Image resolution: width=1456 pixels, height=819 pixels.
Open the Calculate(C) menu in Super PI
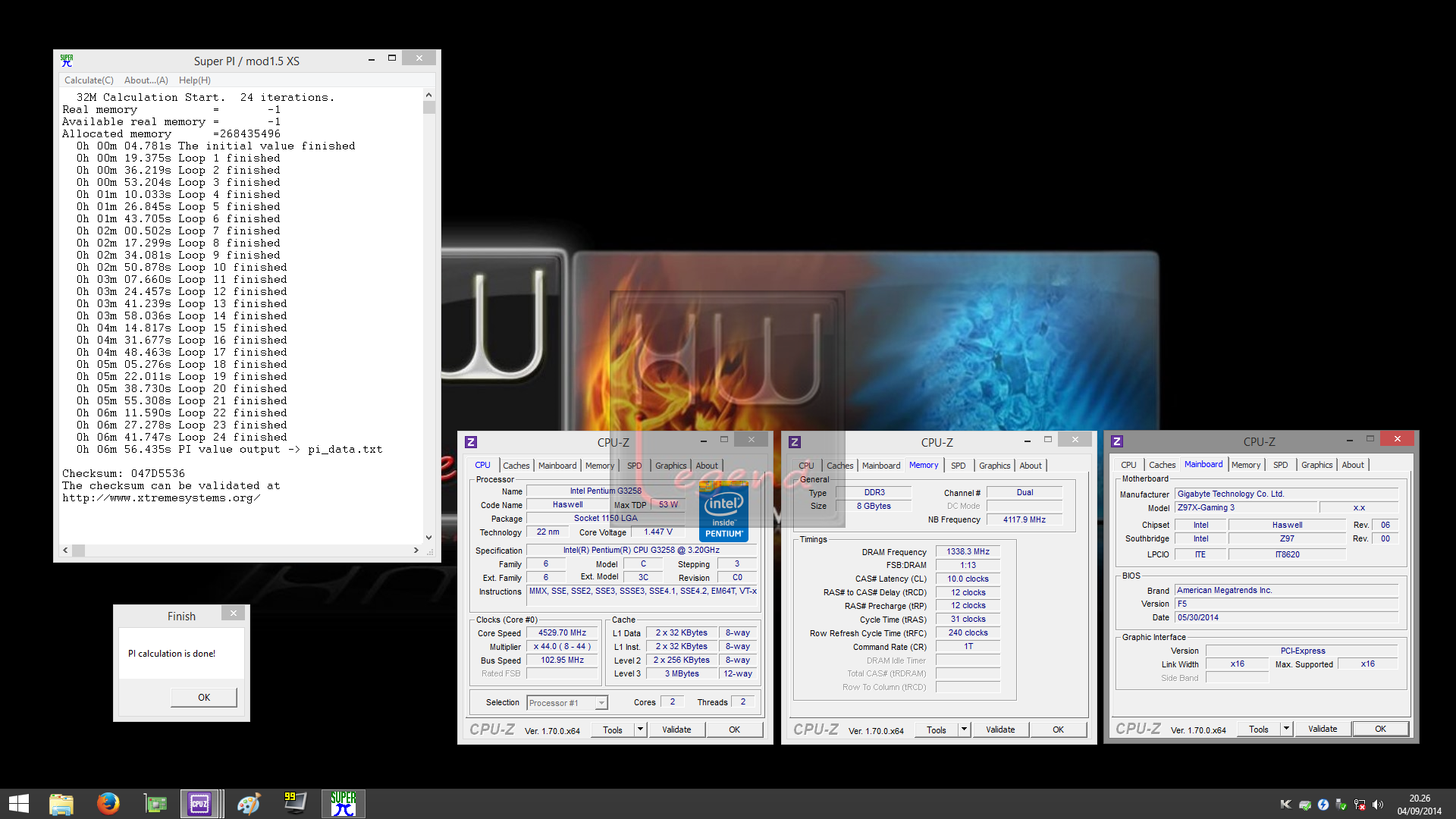89,80
